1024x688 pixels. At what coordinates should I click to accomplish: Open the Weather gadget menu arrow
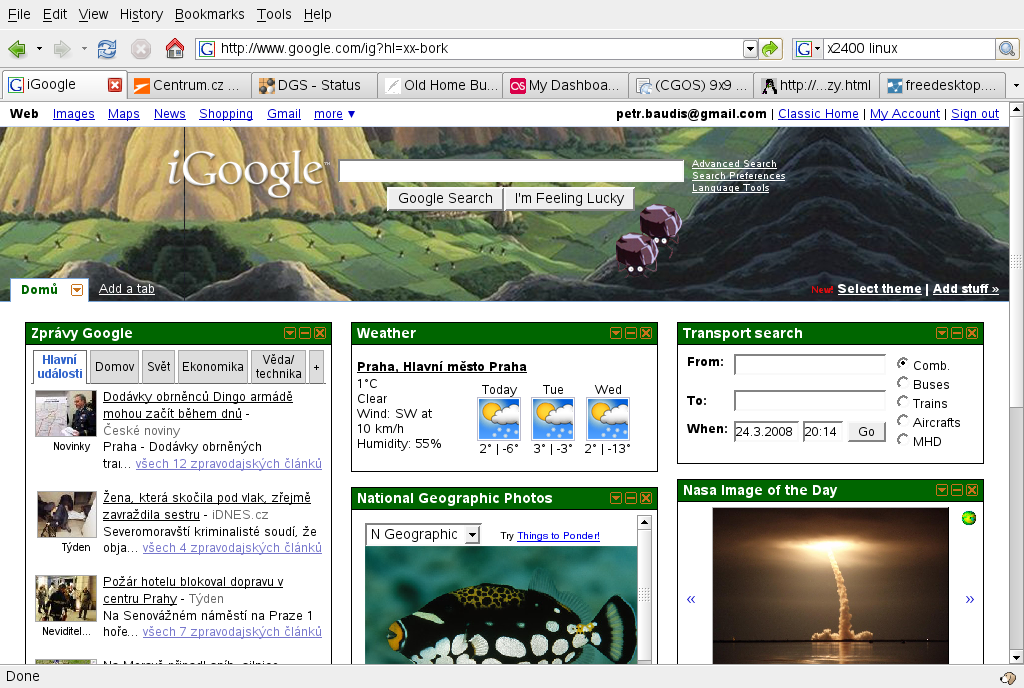(616, 333)
